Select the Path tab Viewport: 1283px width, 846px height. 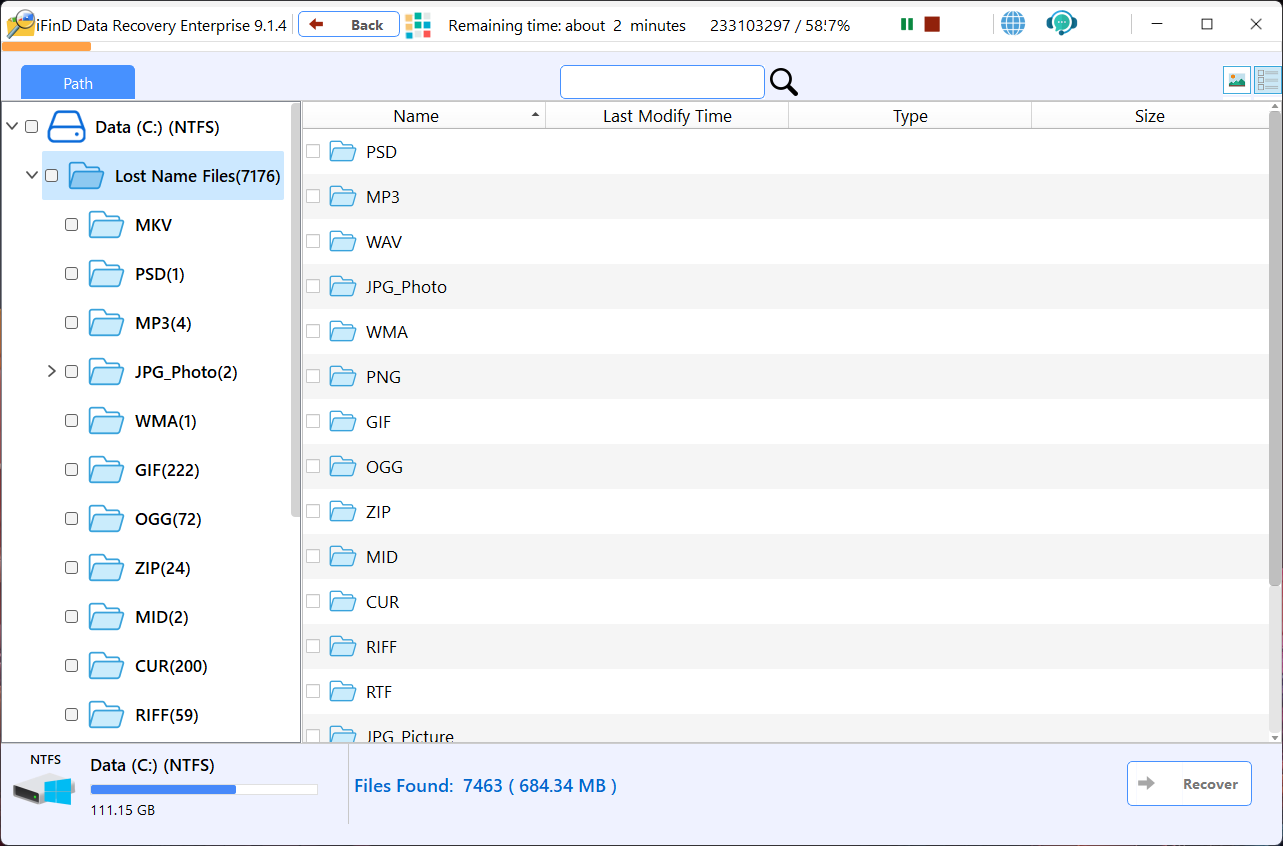(x=78, y=83)
